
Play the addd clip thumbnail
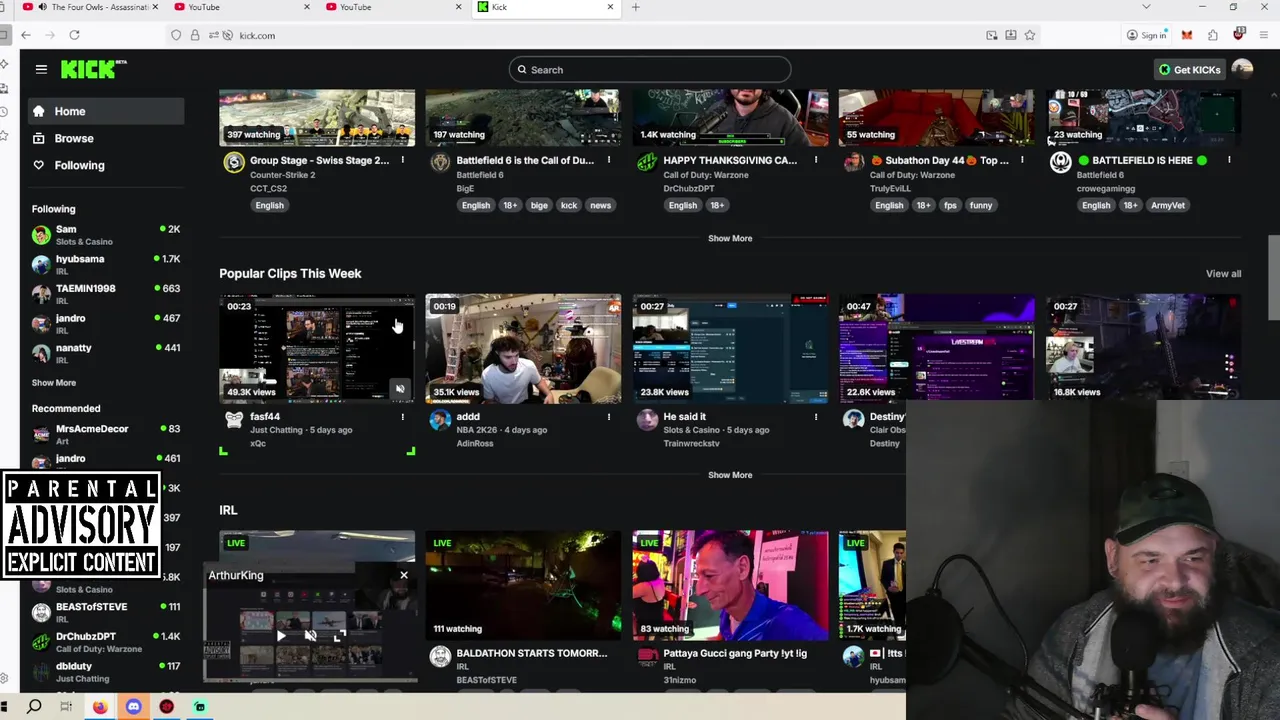click(x=523, y=348)
